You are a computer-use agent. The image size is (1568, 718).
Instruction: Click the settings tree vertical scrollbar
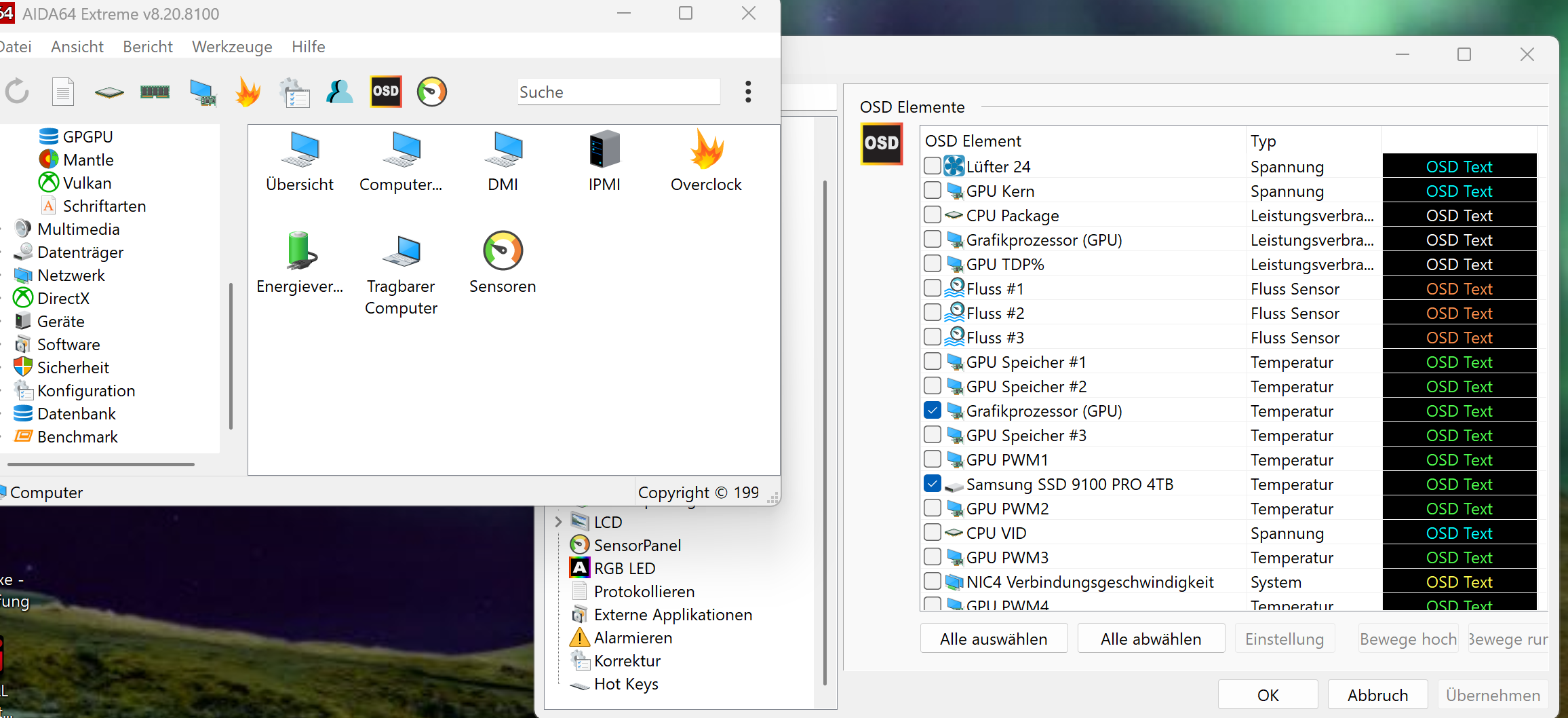825,432
